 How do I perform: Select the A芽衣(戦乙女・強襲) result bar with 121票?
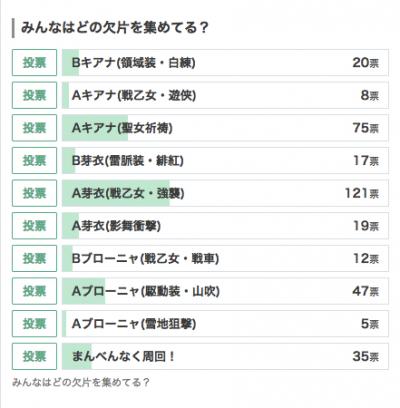tap(225, 193)
